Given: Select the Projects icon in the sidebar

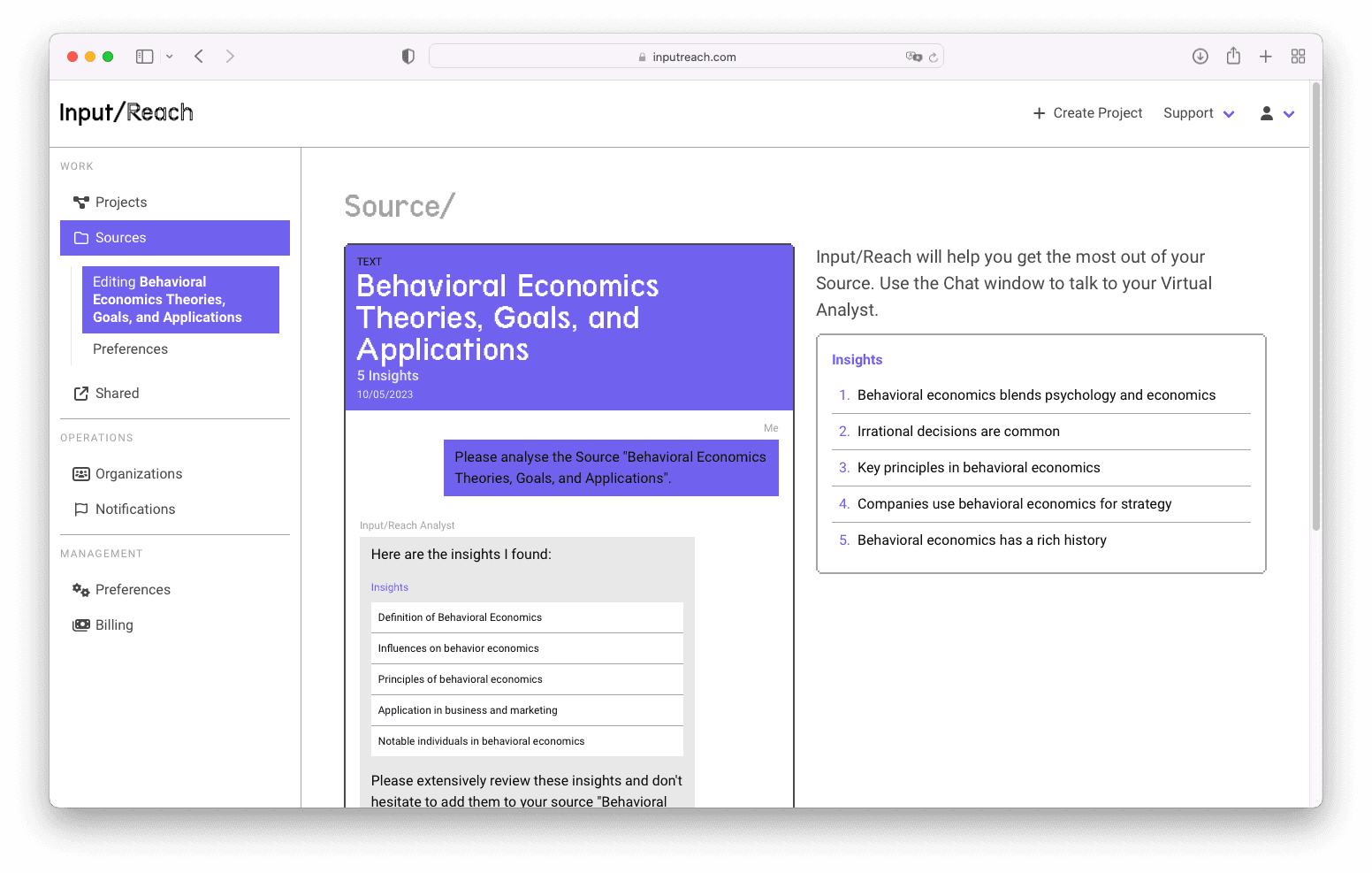Looking at the screenshot, I should [80, 202].
